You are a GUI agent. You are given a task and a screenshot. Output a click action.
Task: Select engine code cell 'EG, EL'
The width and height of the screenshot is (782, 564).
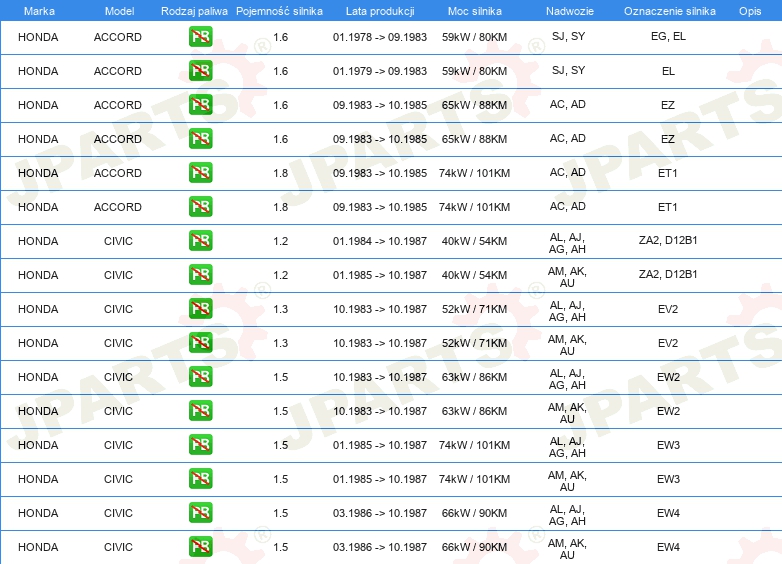coord(668,36)
